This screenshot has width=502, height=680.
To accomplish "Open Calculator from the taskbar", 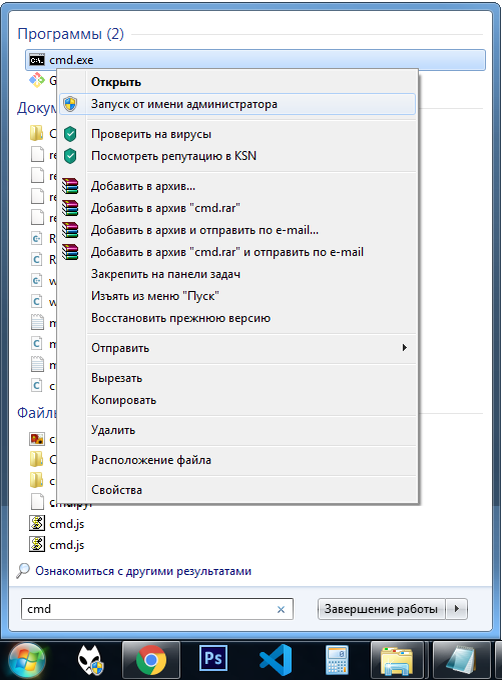I will click(337, 660).
